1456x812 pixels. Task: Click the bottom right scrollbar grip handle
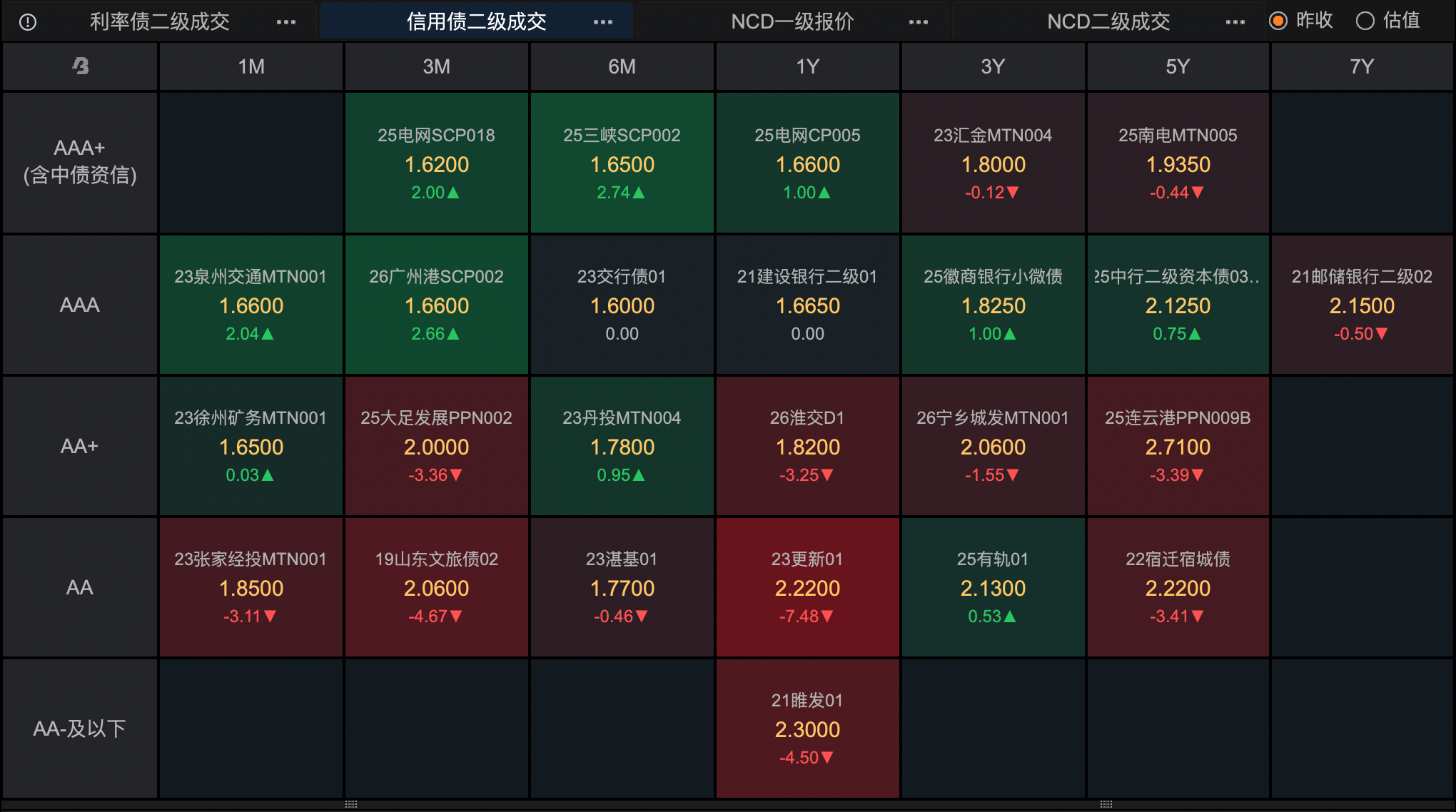pos(1106,804)
